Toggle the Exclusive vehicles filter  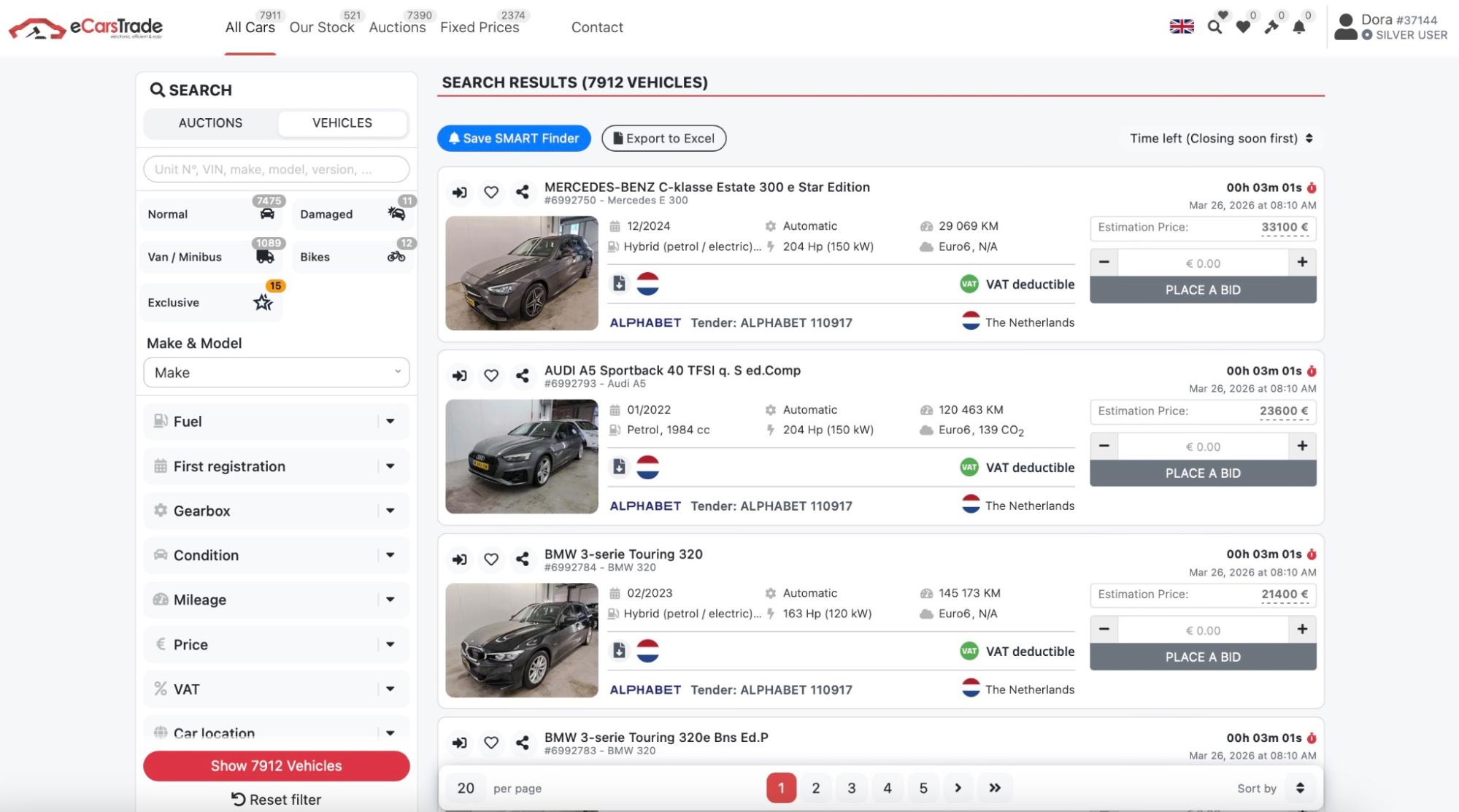click(x=210, y=302)
